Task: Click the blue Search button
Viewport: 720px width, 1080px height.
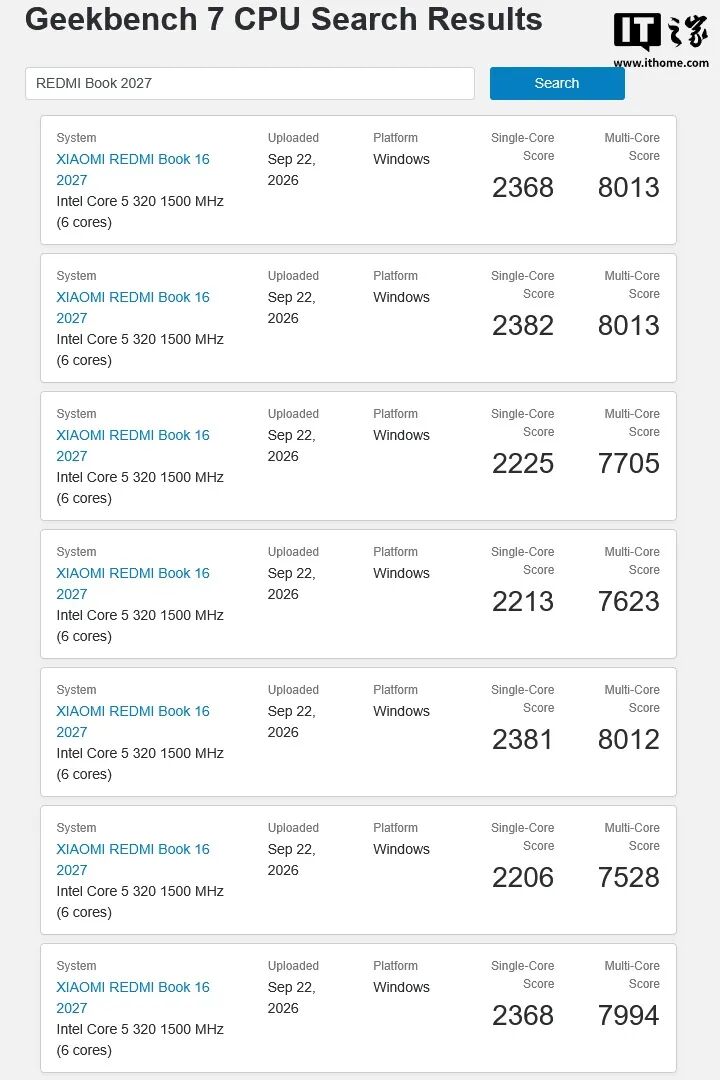Action: click(557, 83)
